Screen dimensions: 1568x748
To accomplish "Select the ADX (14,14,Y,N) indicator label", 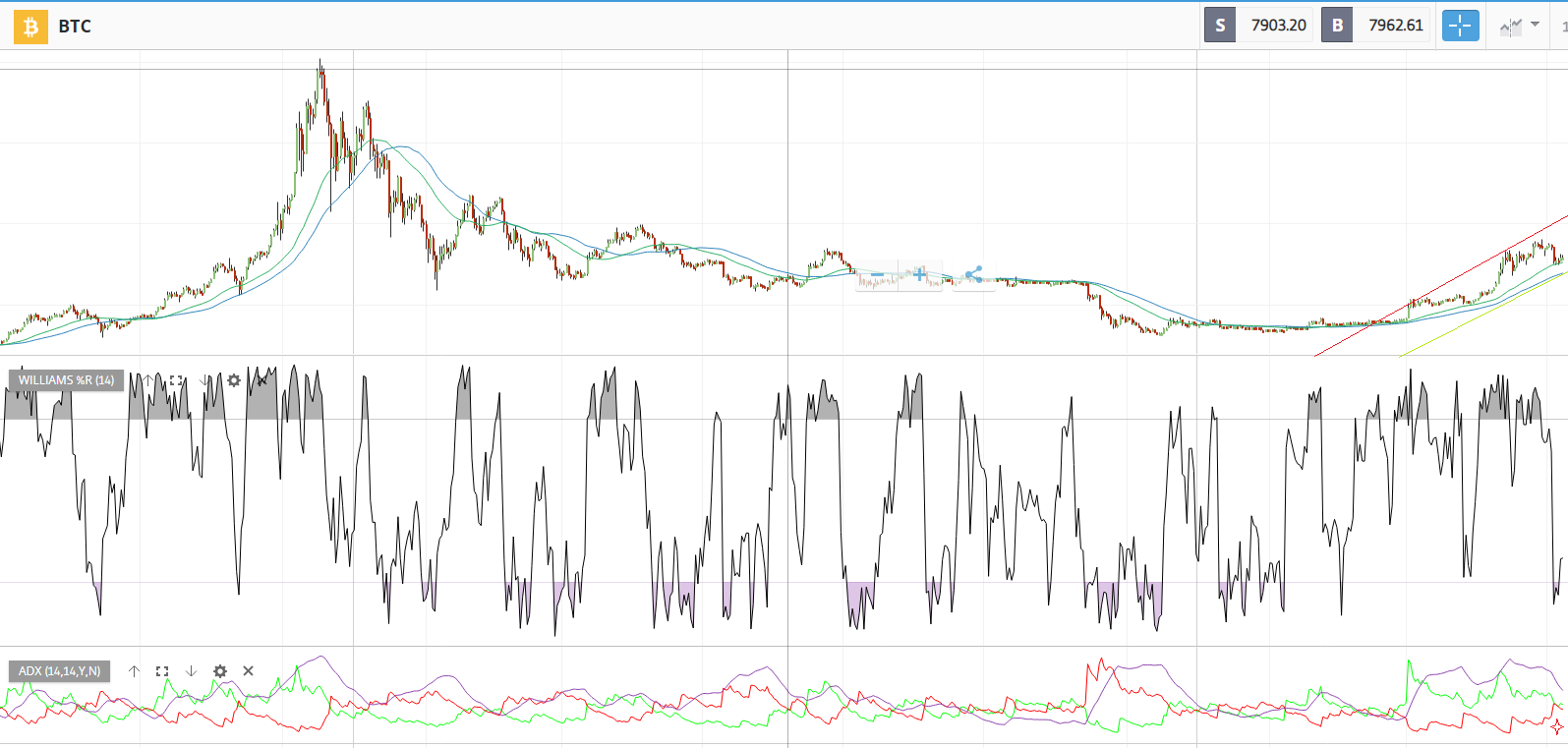I will (x=59, y=671).
